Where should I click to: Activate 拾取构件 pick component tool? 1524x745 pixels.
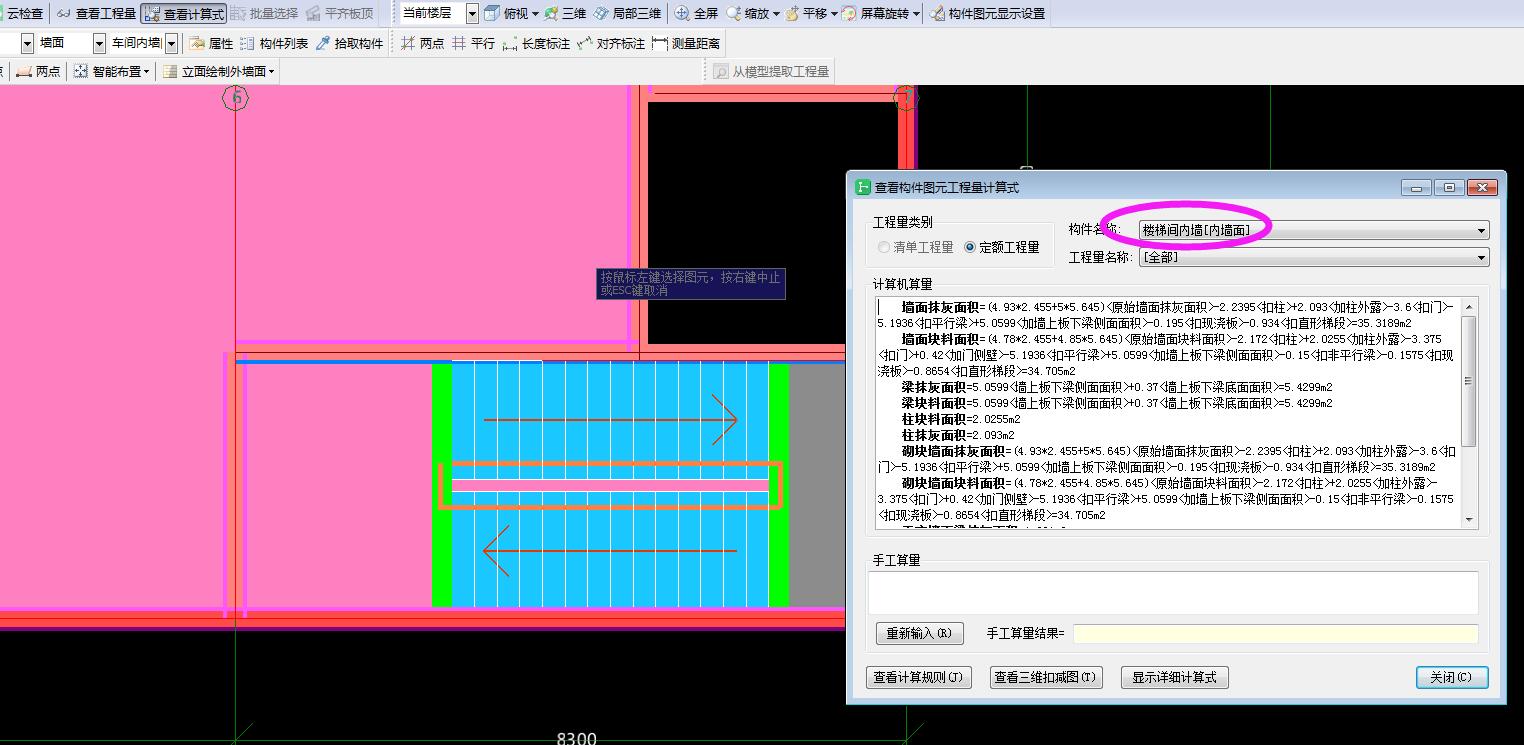coord(349,43)
